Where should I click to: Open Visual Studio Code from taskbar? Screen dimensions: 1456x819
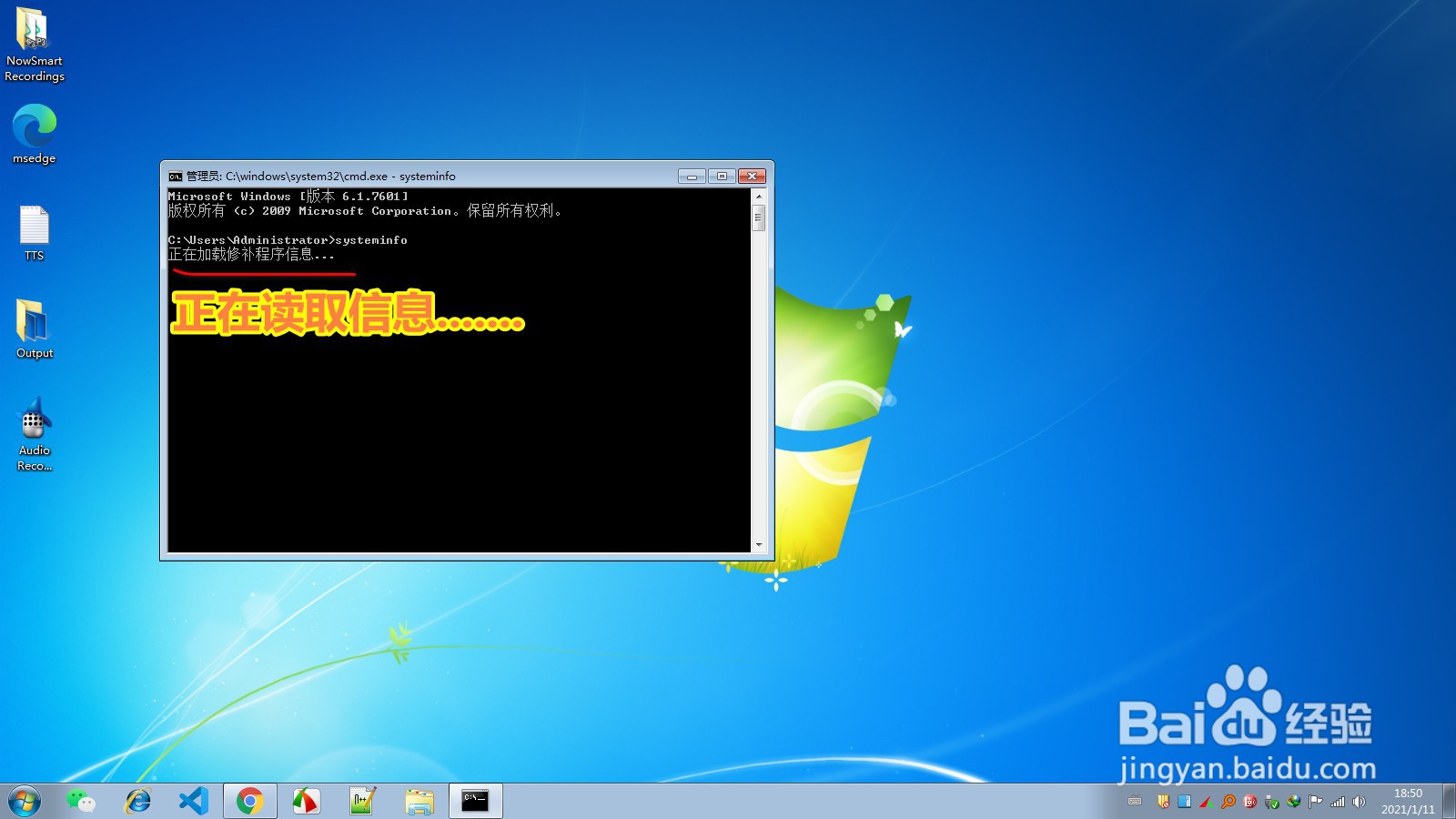(194, 801)
